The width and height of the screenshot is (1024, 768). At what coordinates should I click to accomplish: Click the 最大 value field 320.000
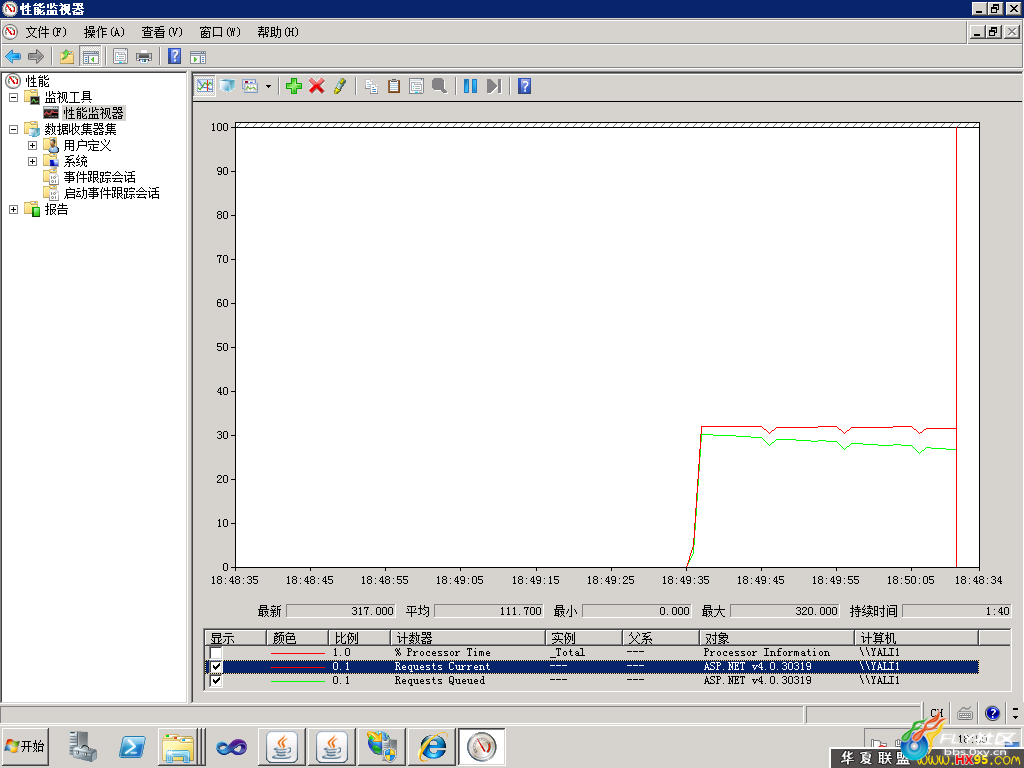point(784,611)
